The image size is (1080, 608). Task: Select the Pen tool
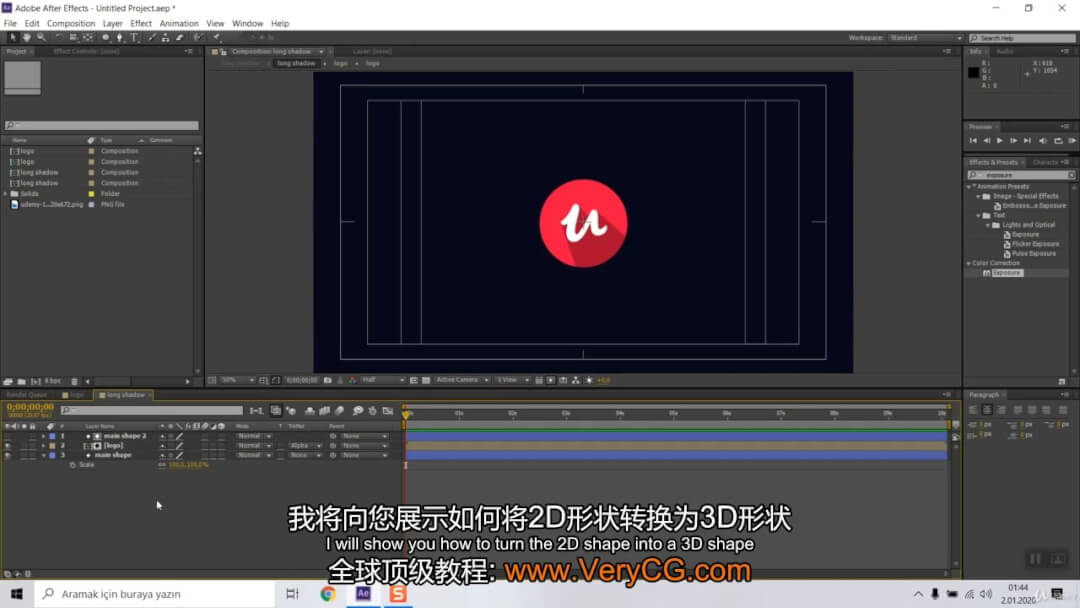120,37
